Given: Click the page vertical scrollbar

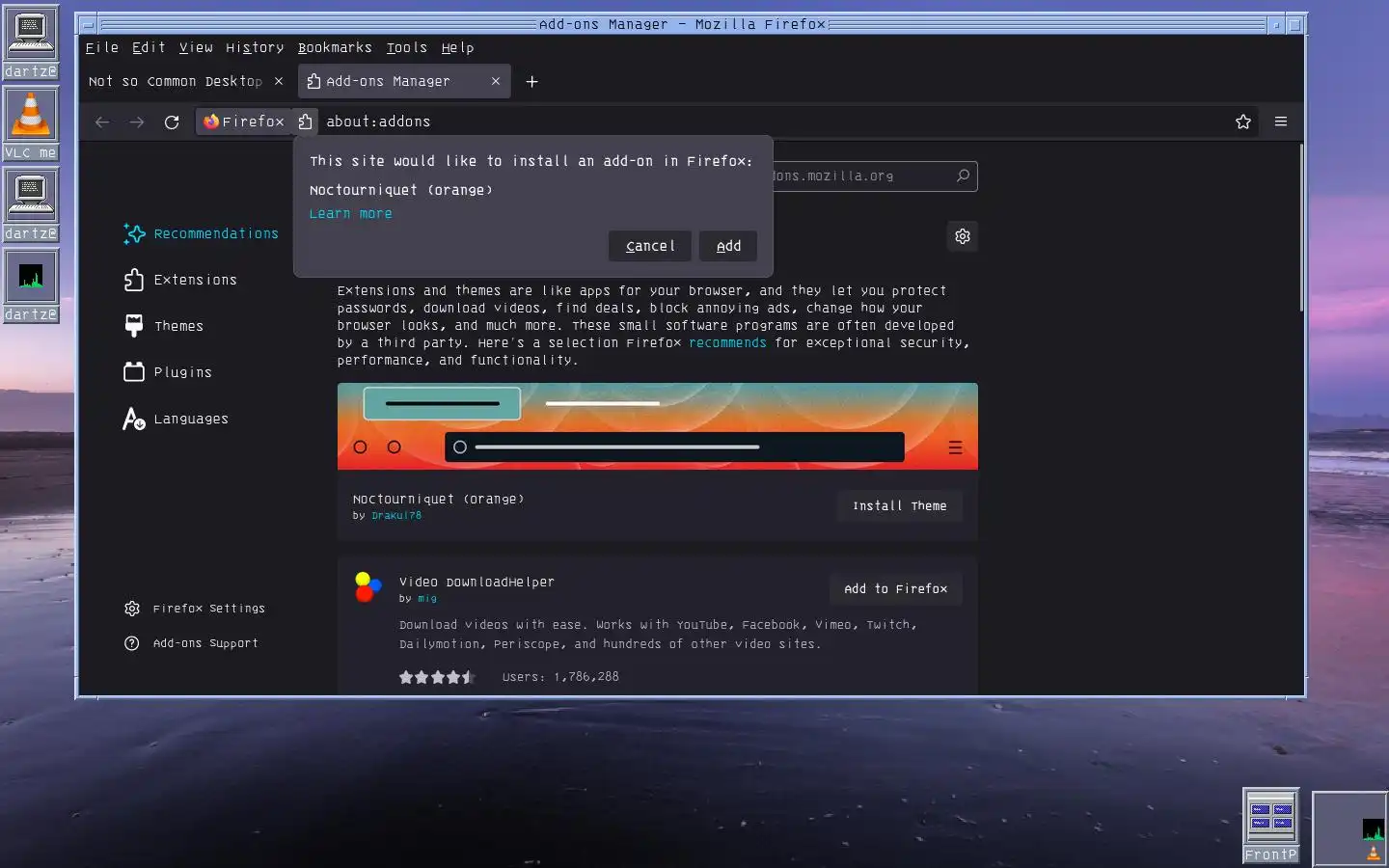Looking at the screenshot, I should click(1301, 227).
